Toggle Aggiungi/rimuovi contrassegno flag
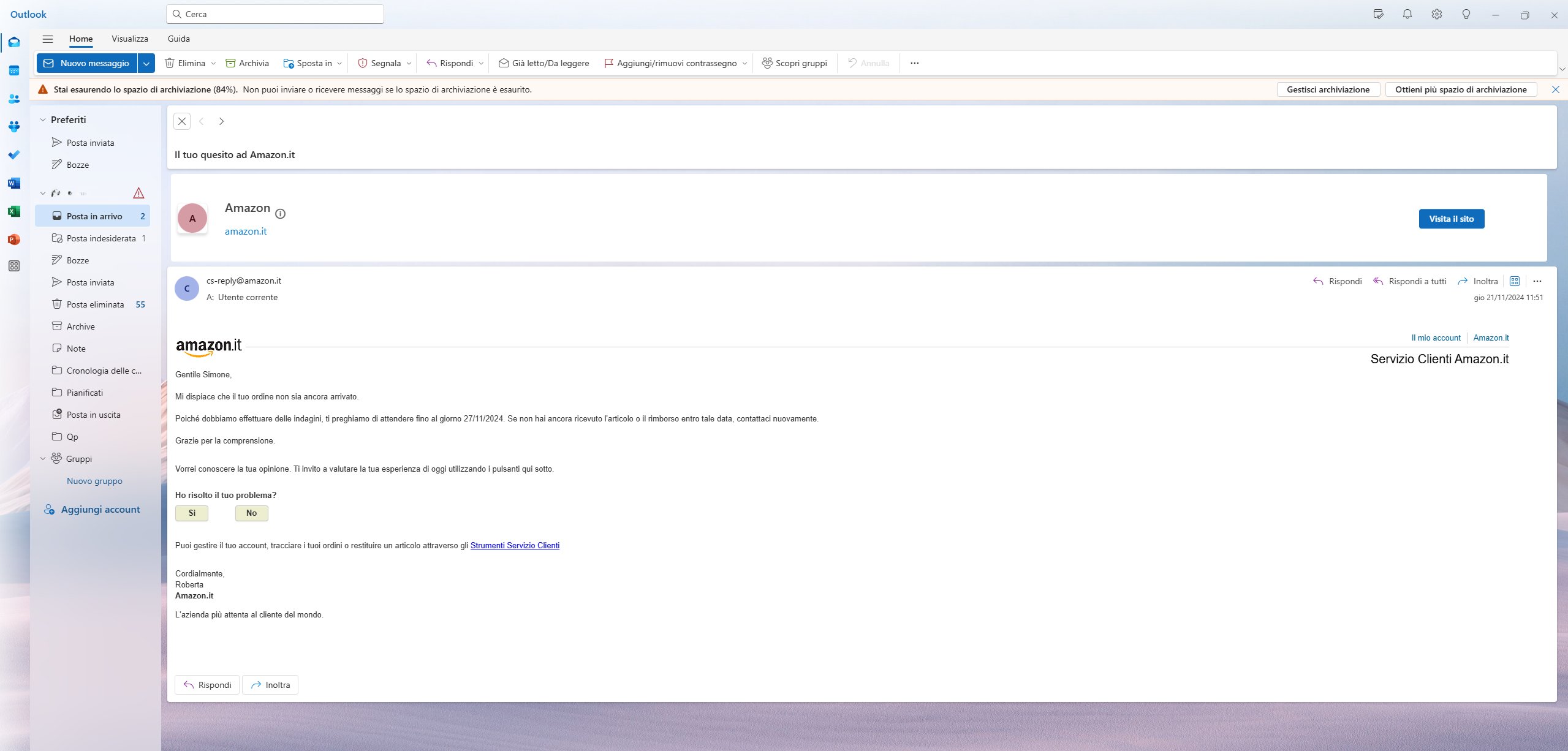The image size is (1568, 751). pyautogui.click(x=670, y=63)
